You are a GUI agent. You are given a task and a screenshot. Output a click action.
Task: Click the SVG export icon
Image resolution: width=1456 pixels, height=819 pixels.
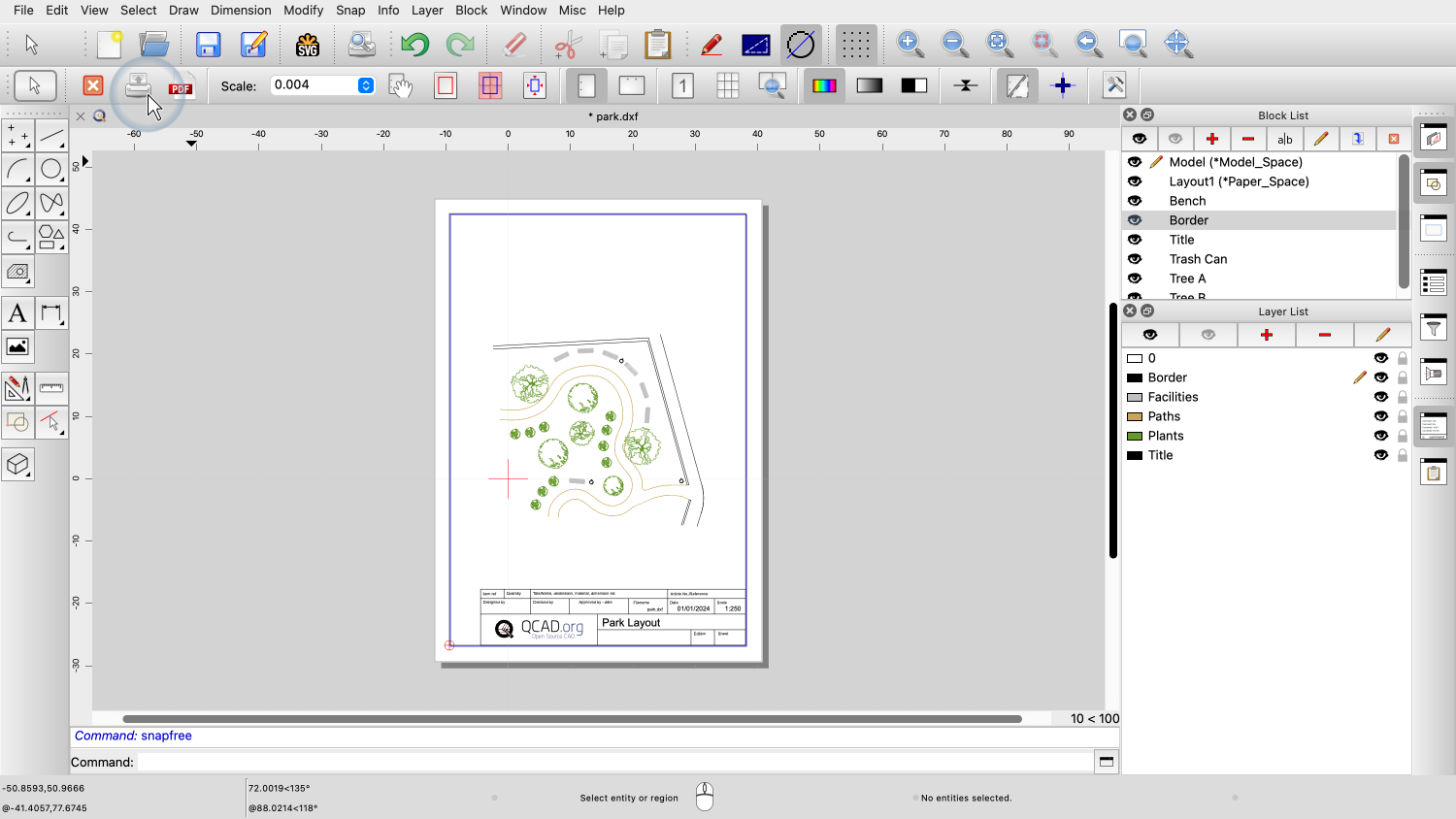pyautogui.click(x=308, y=45)
